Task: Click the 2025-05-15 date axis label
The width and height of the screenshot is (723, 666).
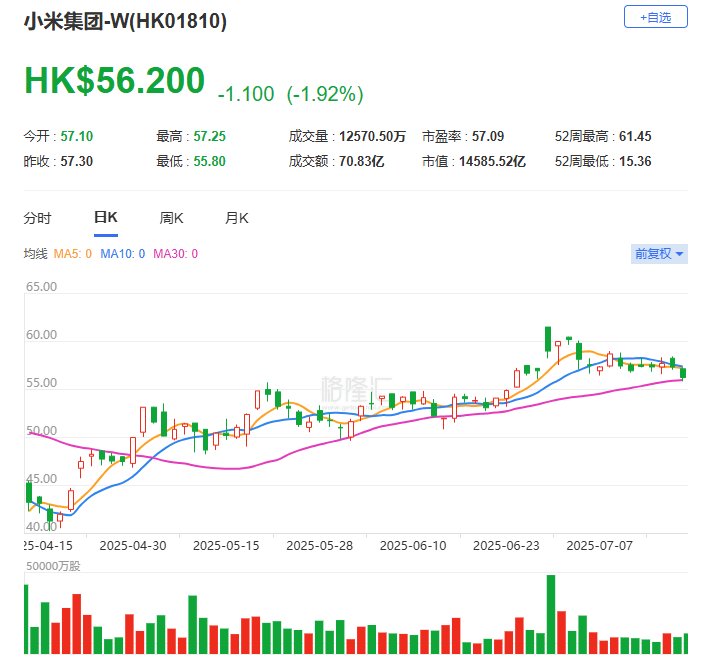Action: [x=226, y=546]
